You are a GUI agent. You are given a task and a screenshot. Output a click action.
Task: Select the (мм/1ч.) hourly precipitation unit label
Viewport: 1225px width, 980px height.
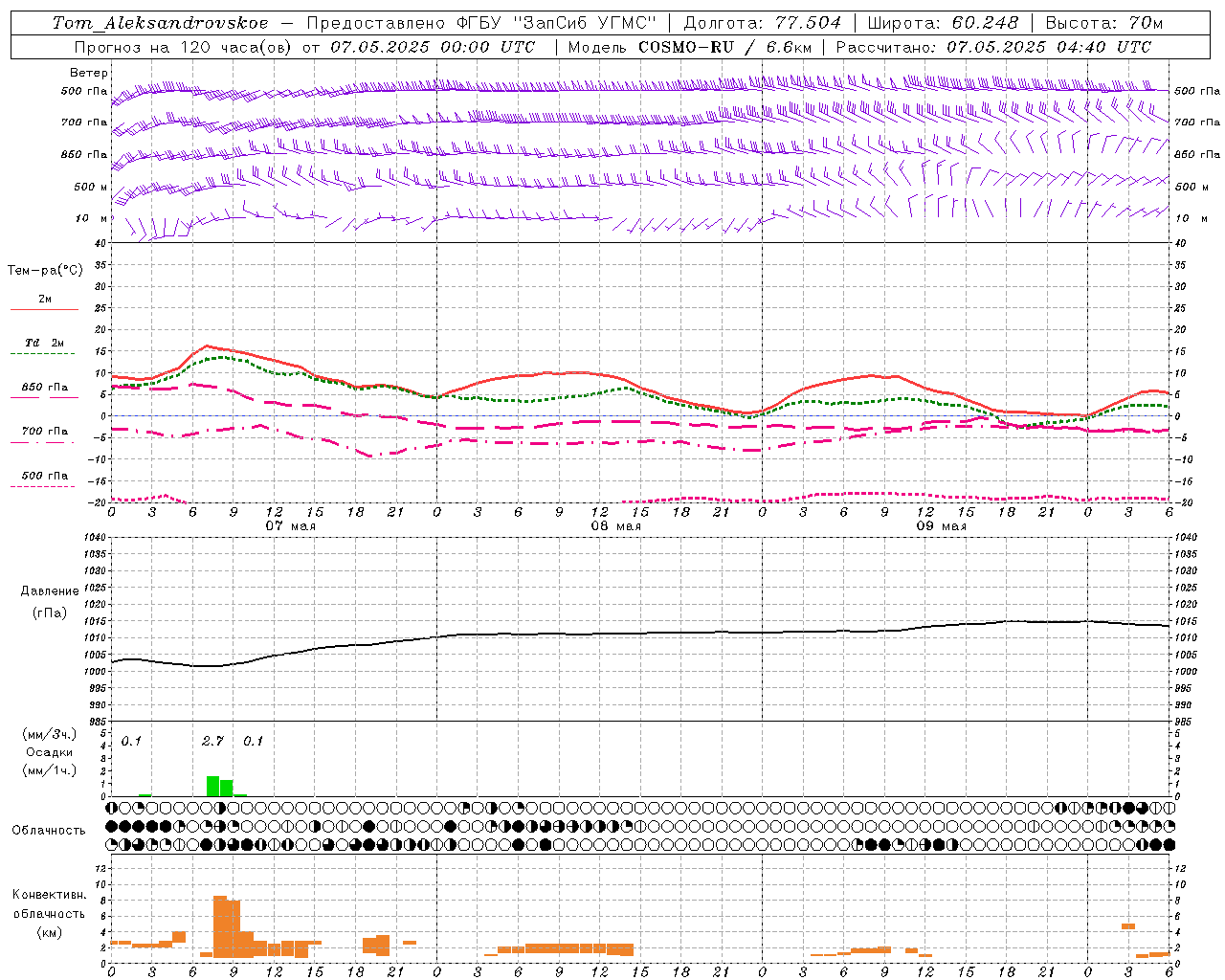(50, 770)
